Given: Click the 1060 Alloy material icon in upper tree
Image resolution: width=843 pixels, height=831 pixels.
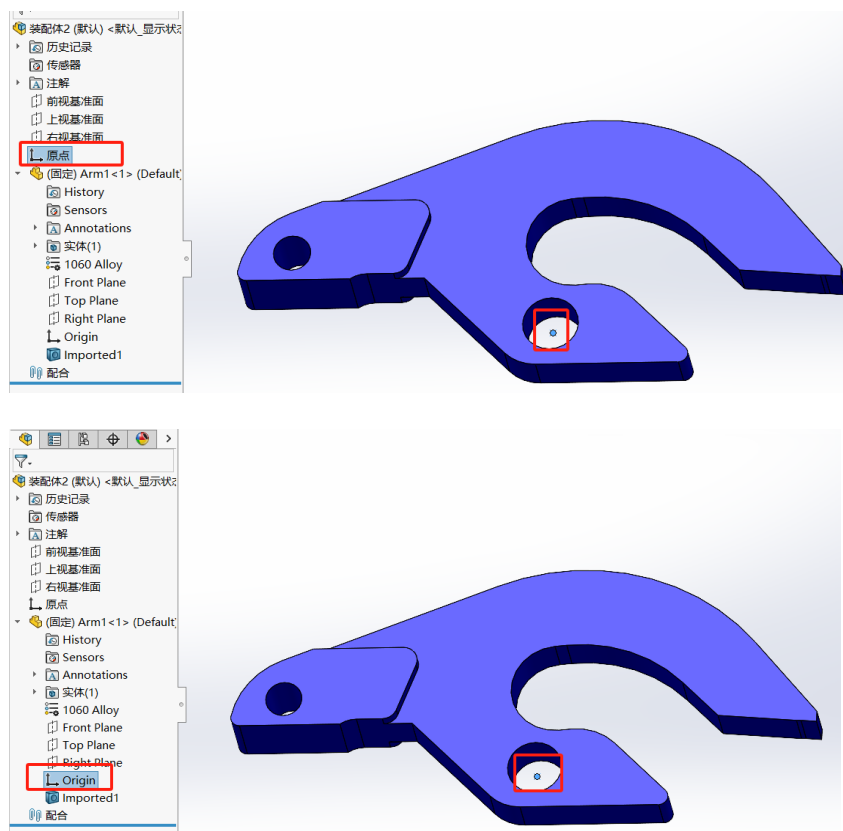Looking at the screenshot, I should 53,265.
